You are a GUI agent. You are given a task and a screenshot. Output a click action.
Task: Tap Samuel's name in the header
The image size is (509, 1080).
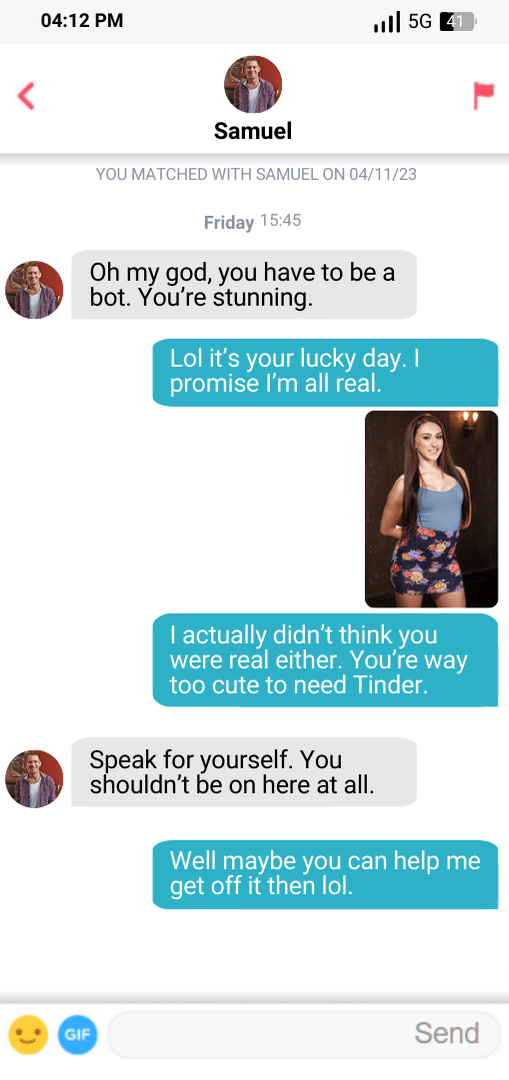253,130
